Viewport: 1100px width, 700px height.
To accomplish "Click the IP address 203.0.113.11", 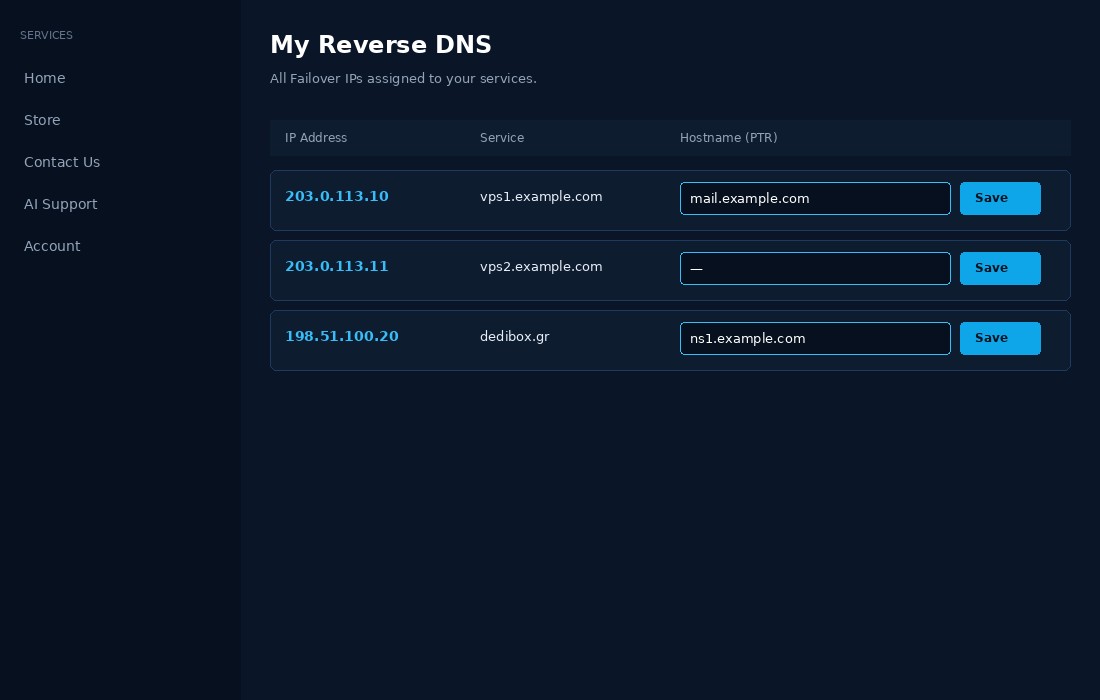I will (337, 267).
